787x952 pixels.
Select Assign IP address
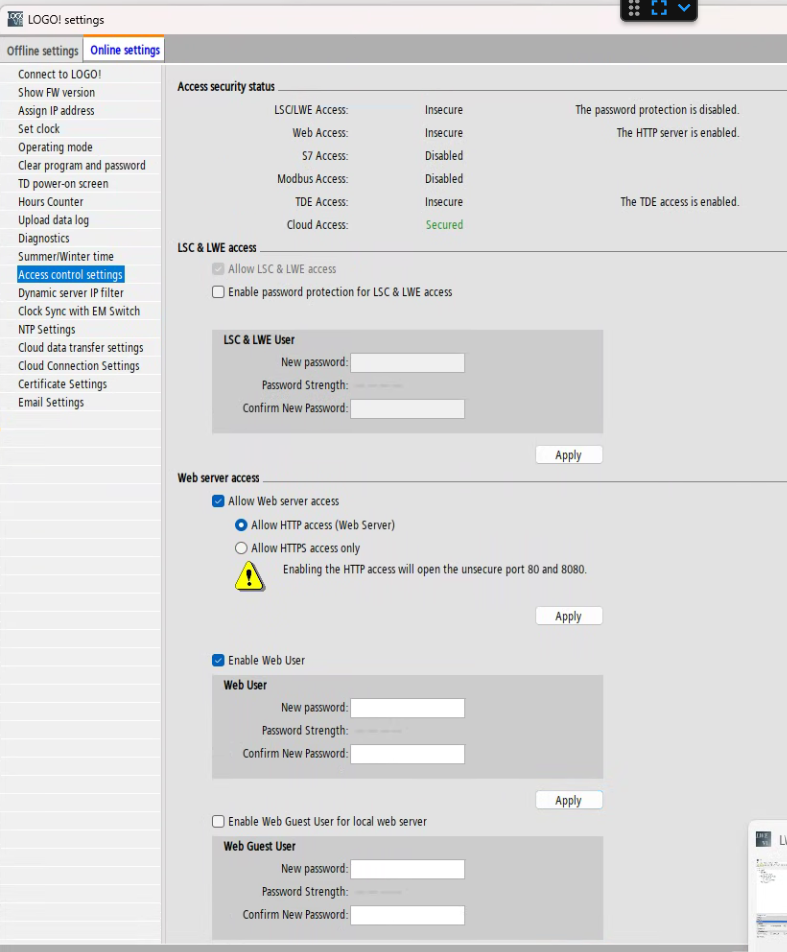[56, 110]
